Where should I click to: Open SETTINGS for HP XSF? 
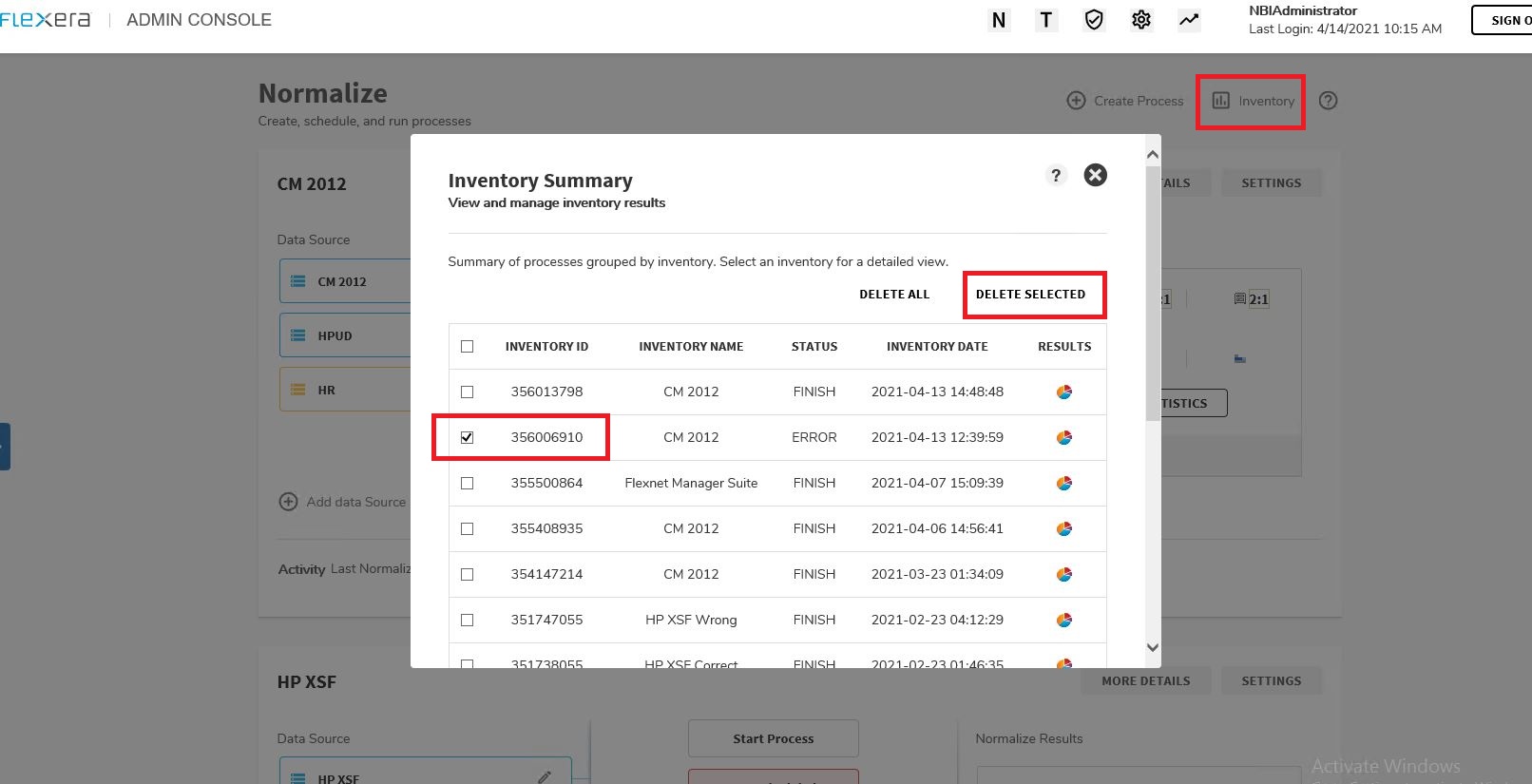1272,680
